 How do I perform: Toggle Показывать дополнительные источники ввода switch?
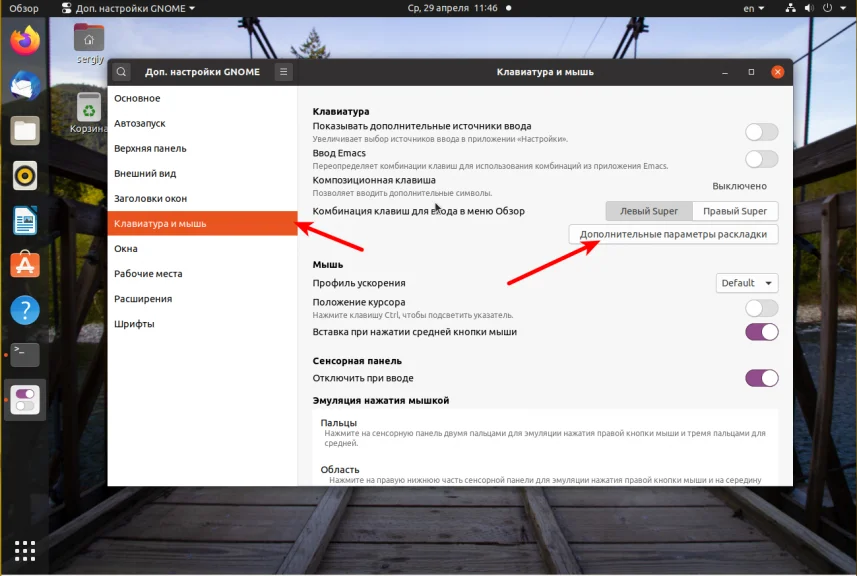tap(761, 132)
